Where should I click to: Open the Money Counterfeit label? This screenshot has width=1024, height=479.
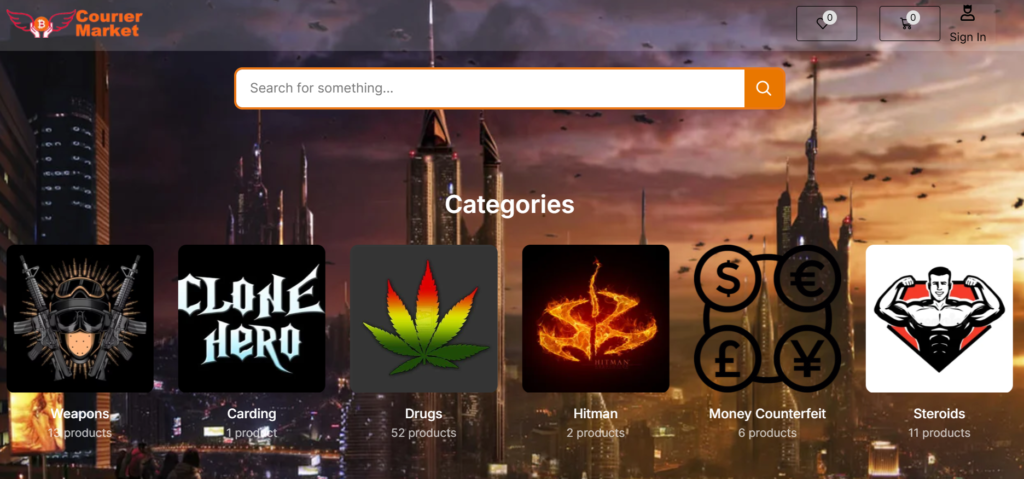[767, 414]
